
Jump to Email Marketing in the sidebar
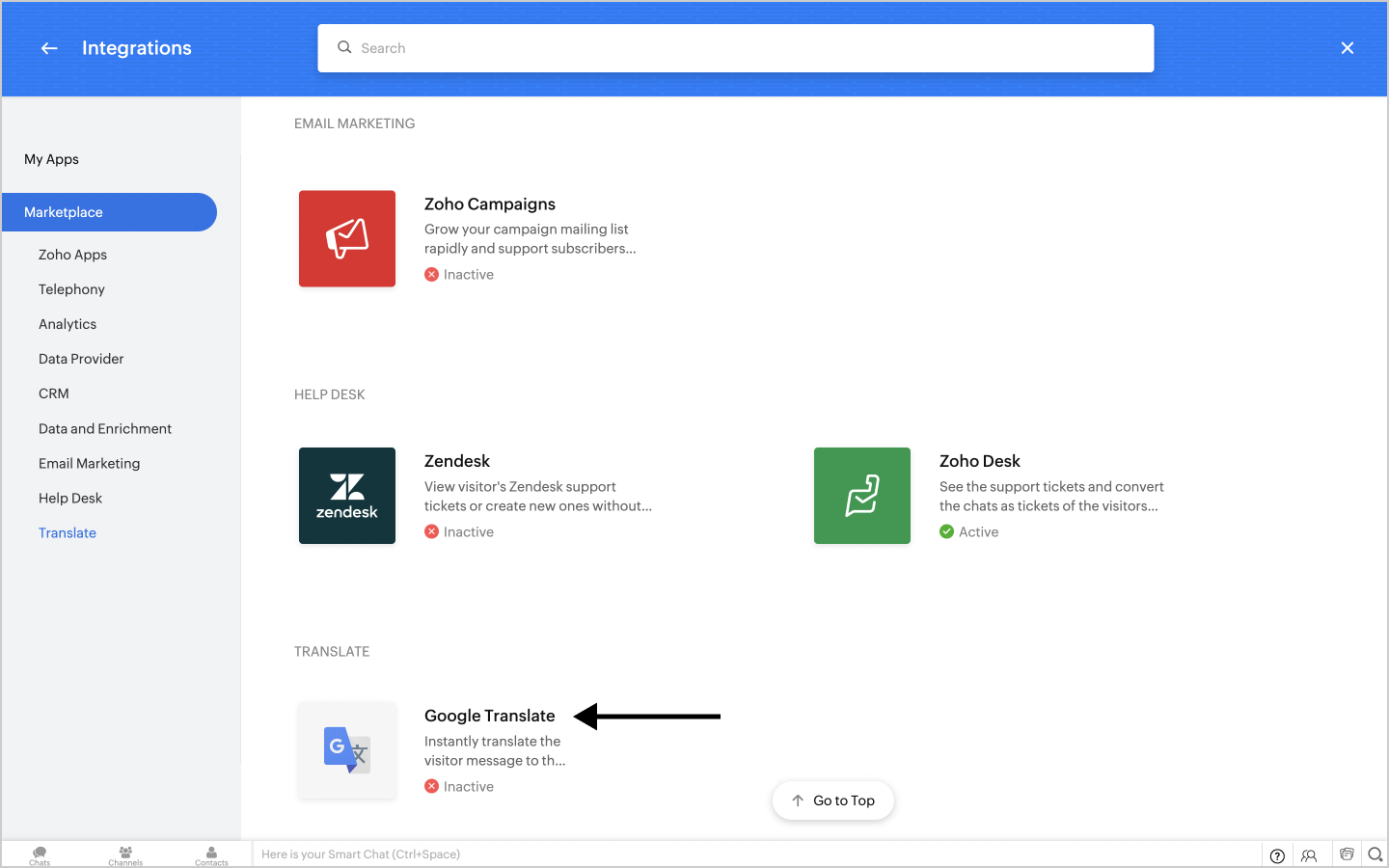pos(90,463)
